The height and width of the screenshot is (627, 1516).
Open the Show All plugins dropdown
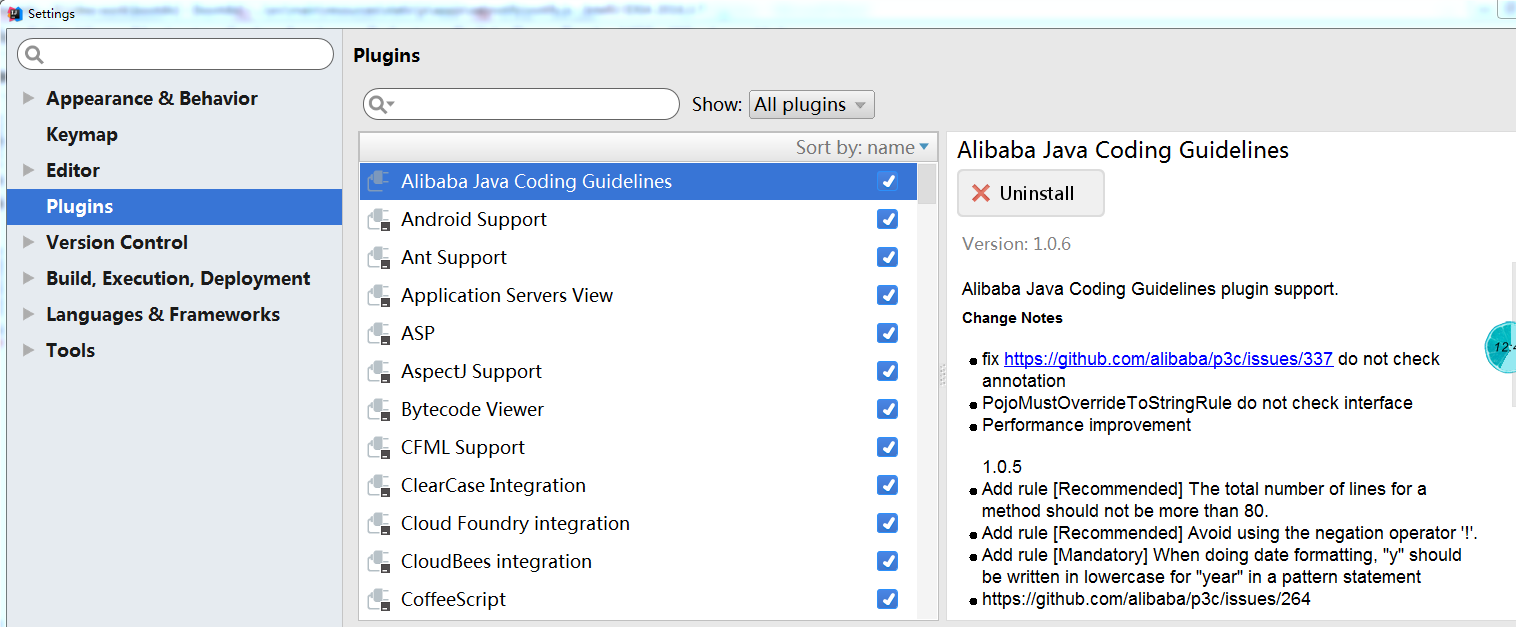click(811, 104)
